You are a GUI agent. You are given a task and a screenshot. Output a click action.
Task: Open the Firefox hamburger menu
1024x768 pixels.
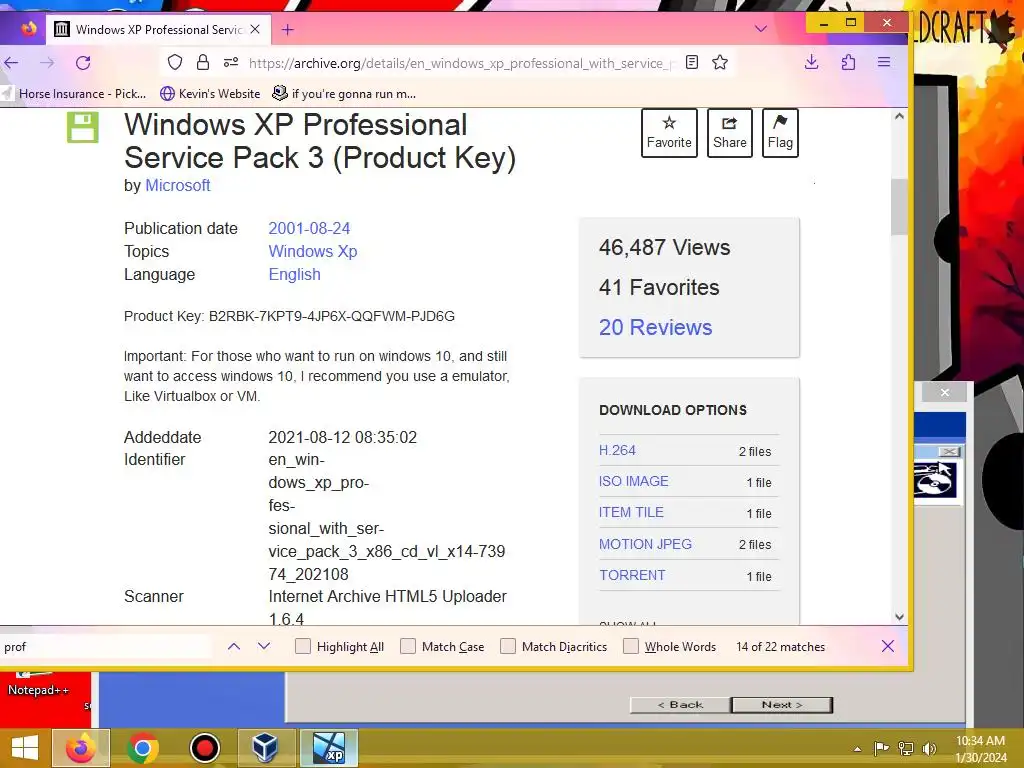884,63
